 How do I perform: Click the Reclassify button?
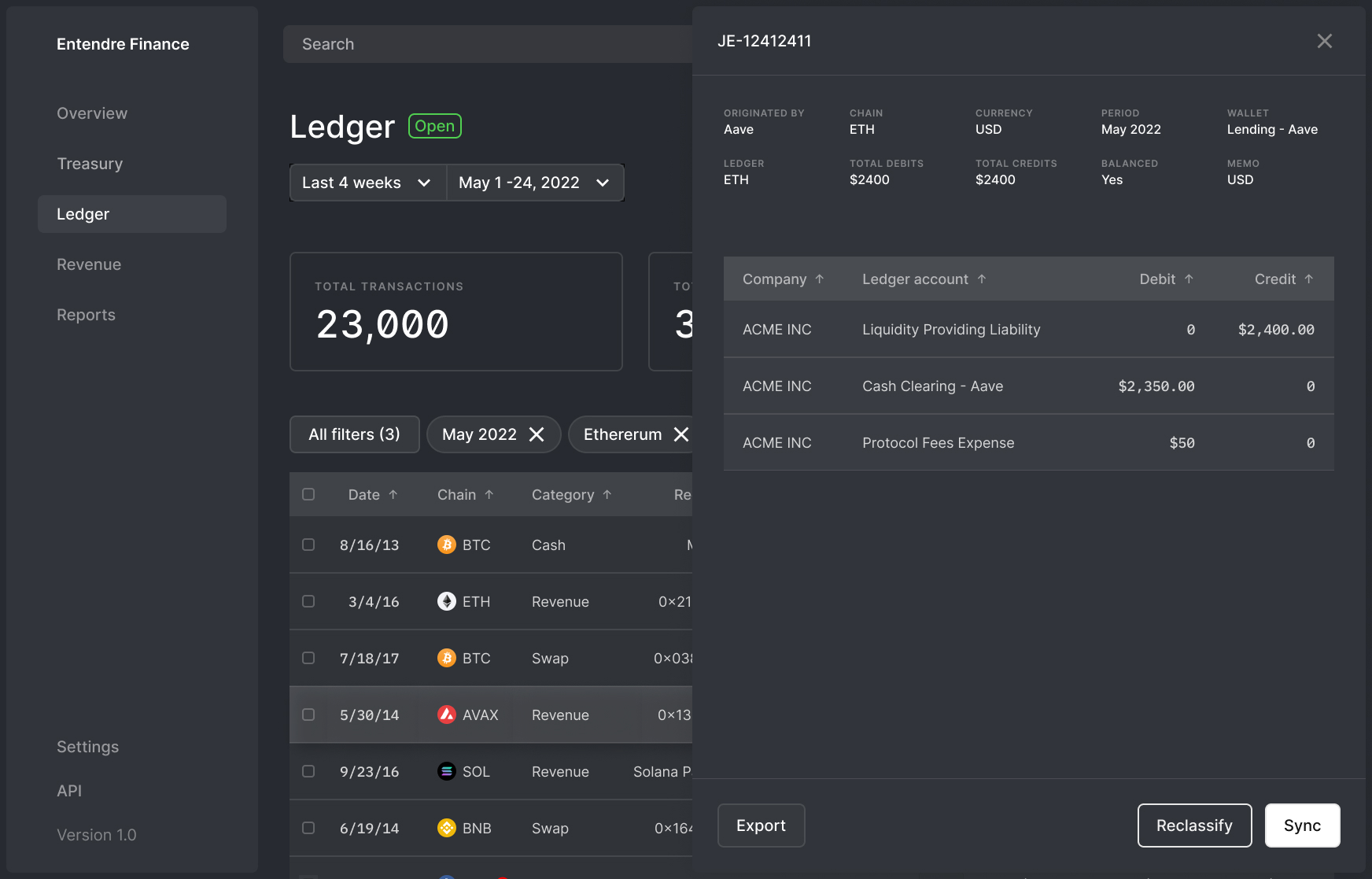tap(1194, 825)
